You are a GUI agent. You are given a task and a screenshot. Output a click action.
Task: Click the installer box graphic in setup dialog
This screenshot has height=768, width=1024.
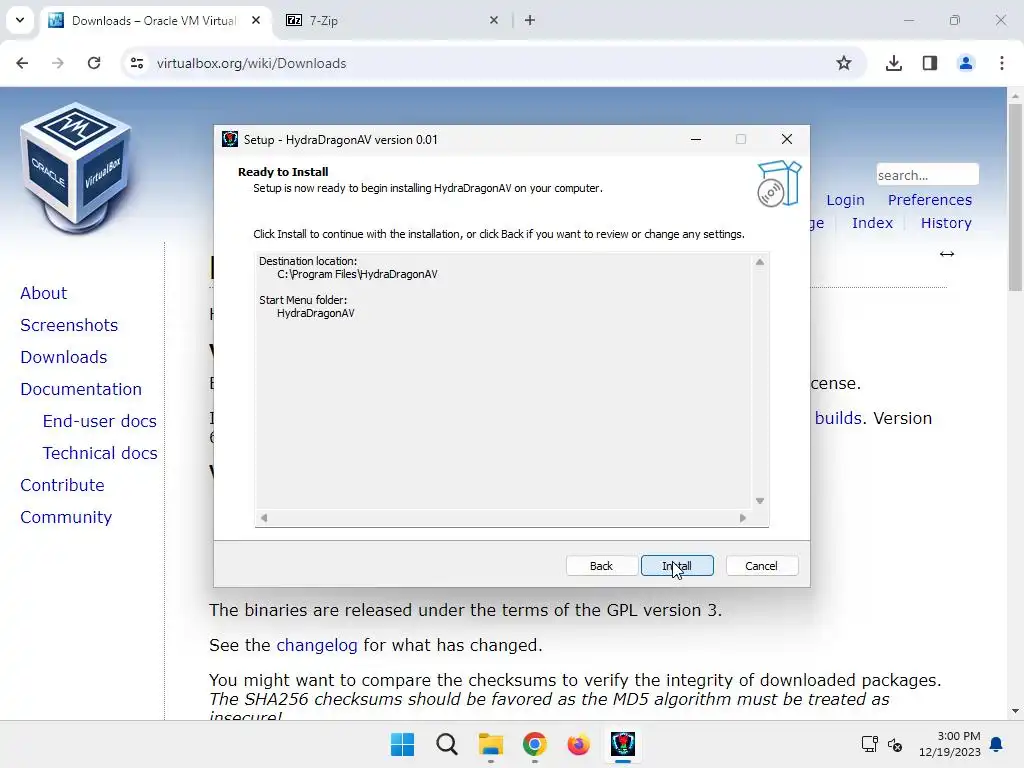point(778,184)
